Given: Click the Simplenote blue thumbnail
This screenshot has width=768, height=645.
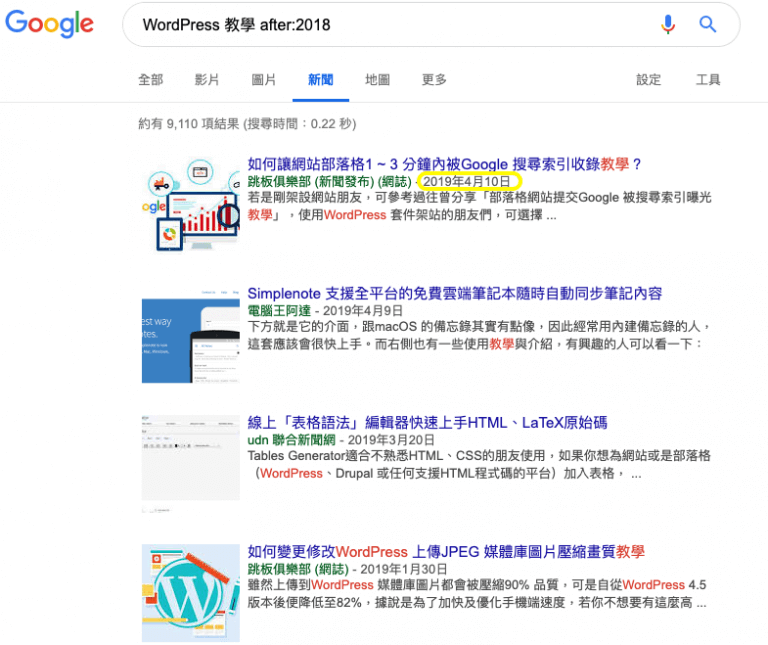Looking at the screenshot, I should [x=191, y=335].
